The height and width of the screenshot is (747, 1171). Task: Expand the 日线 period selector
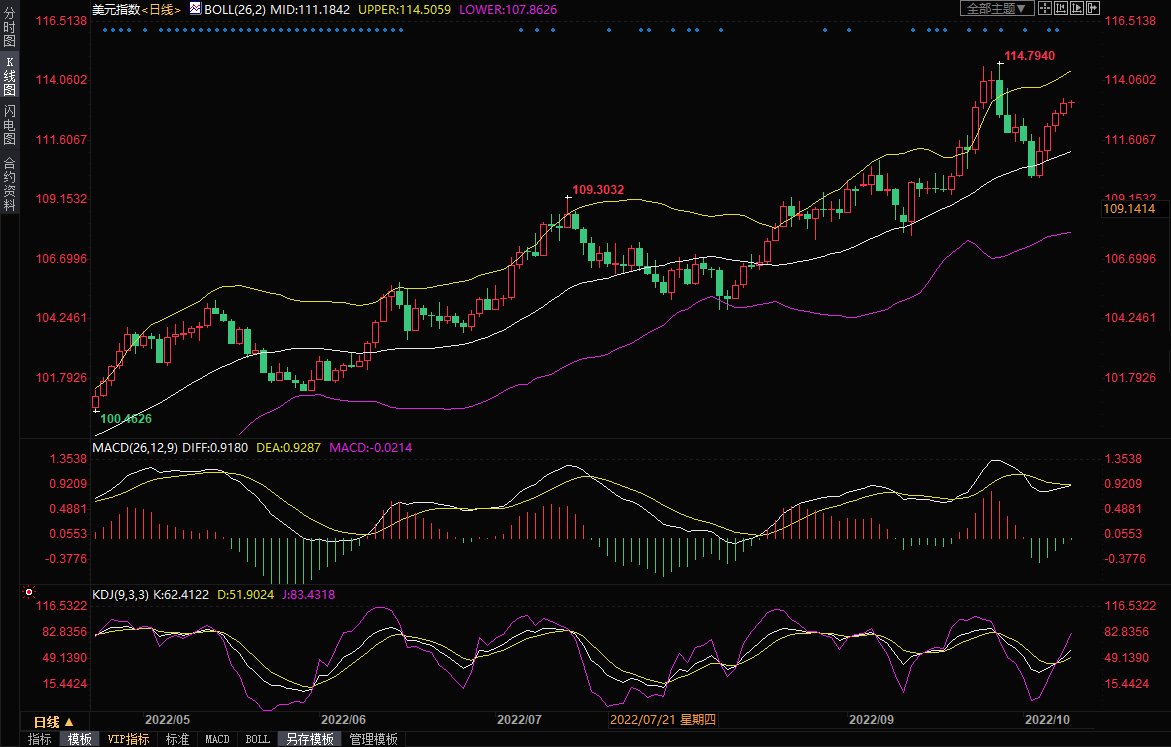tap(53, 721)
